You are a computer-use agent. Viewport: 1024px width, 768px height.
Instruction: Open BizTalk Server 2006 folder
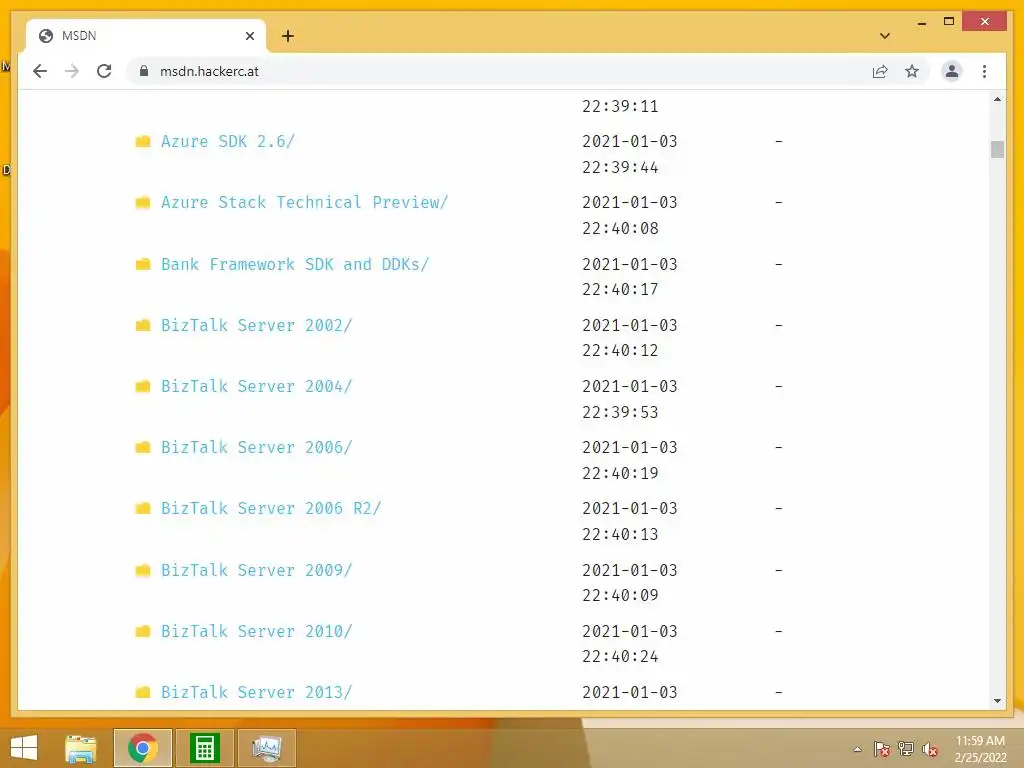[257, 447]
